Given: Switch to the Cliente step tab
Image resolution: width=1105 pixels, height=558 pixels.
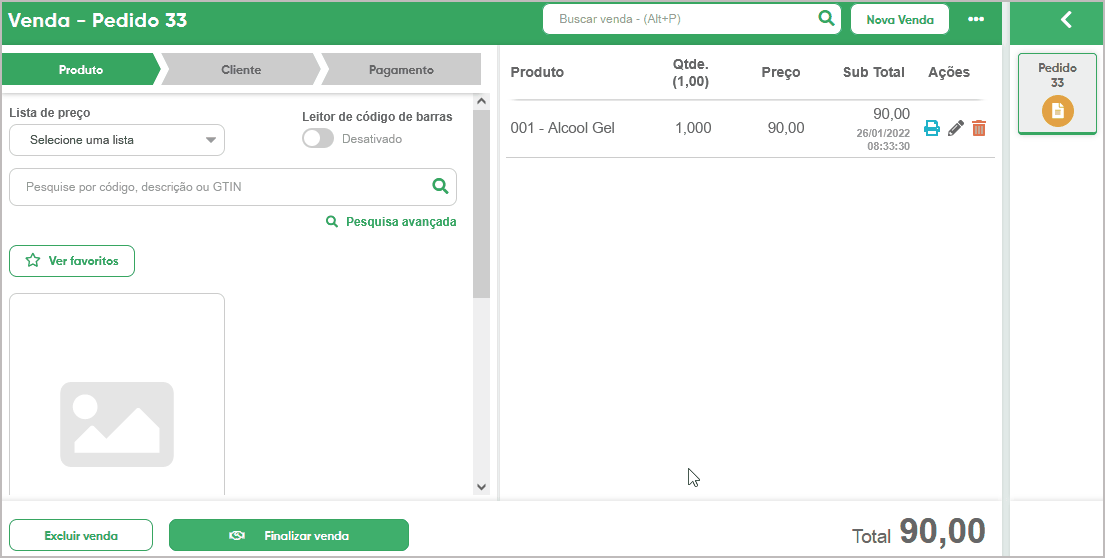Looking at the screenshot, I should [x=241, y=70].
